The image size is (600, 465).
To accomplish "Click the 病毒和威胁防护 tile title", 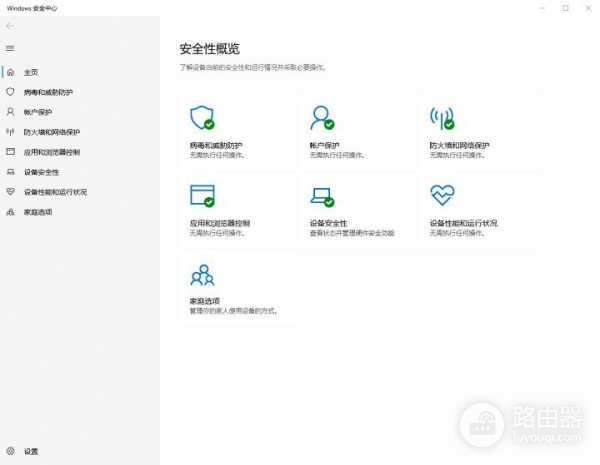I will (x=216, y=145).
